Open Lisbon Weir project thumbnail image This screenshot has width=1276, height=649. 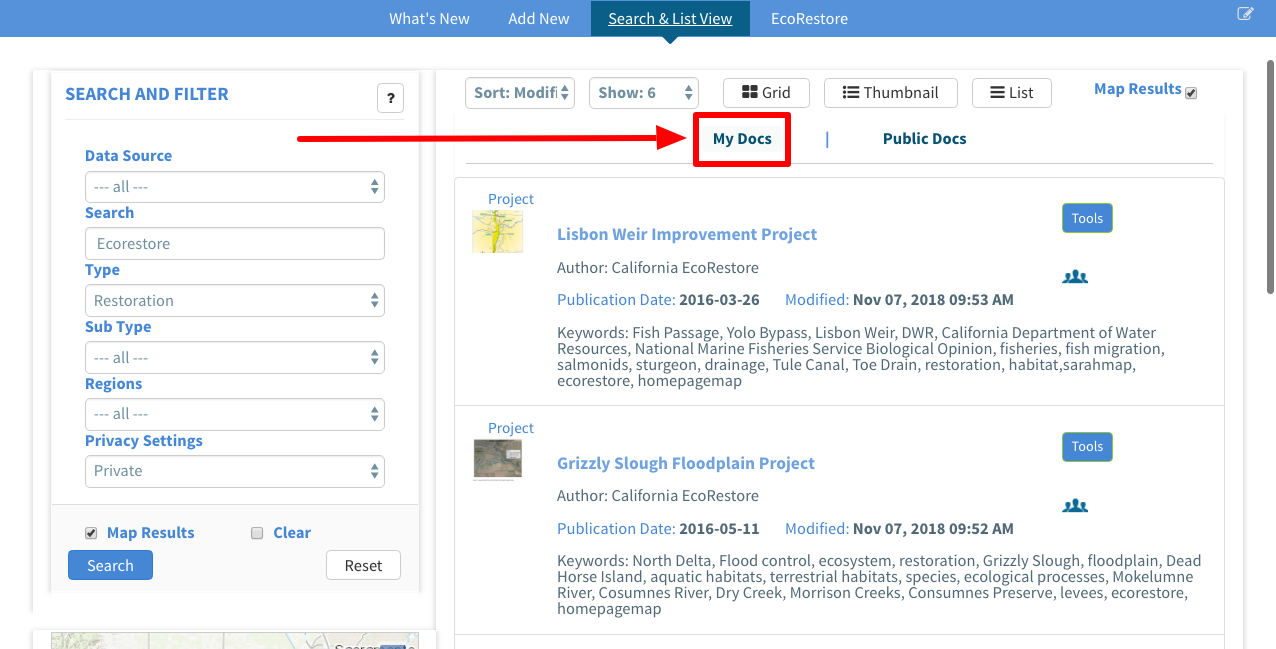(x=497, y=232)
